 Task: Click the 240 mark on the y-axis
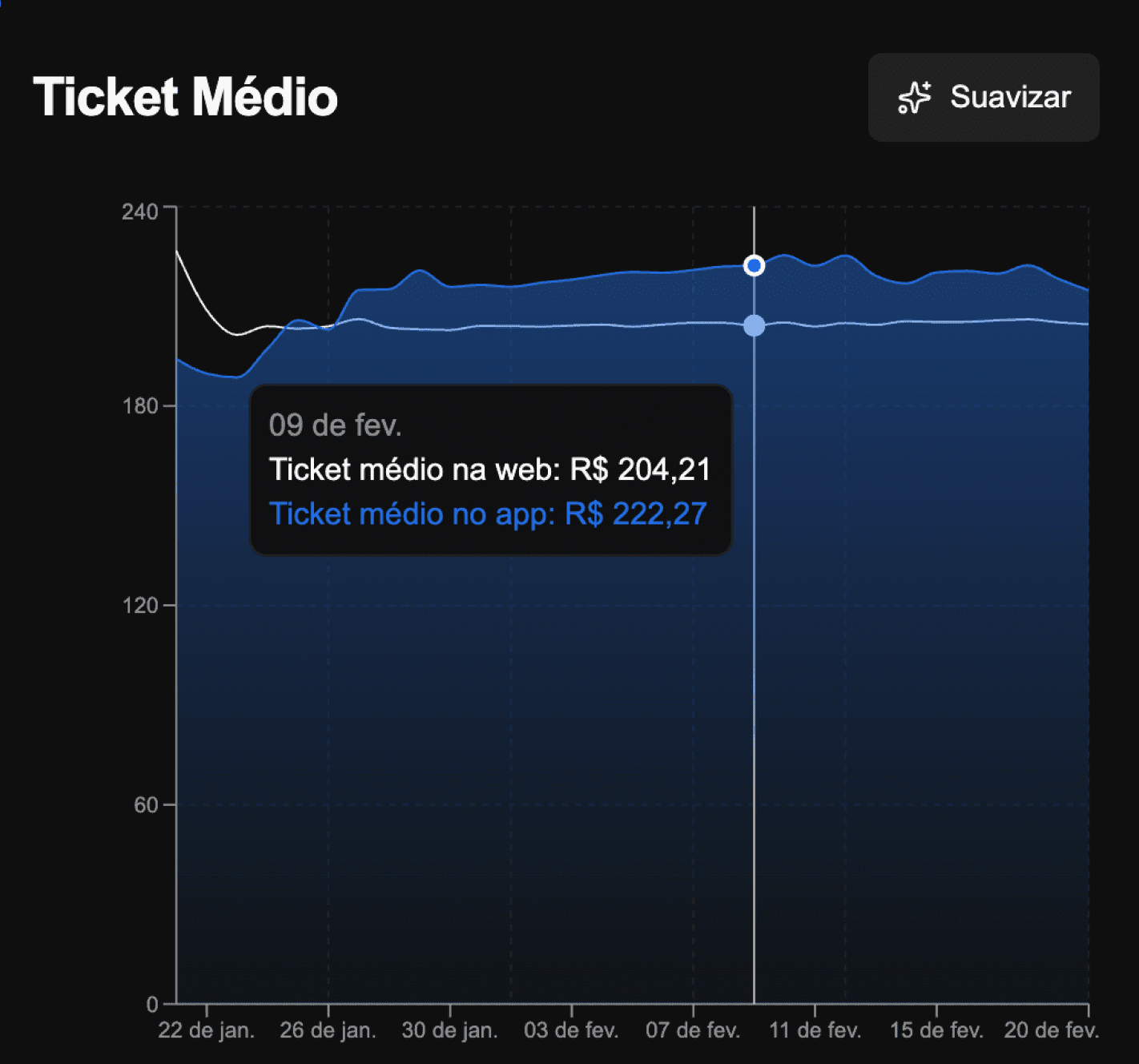(x=141, y=212)
